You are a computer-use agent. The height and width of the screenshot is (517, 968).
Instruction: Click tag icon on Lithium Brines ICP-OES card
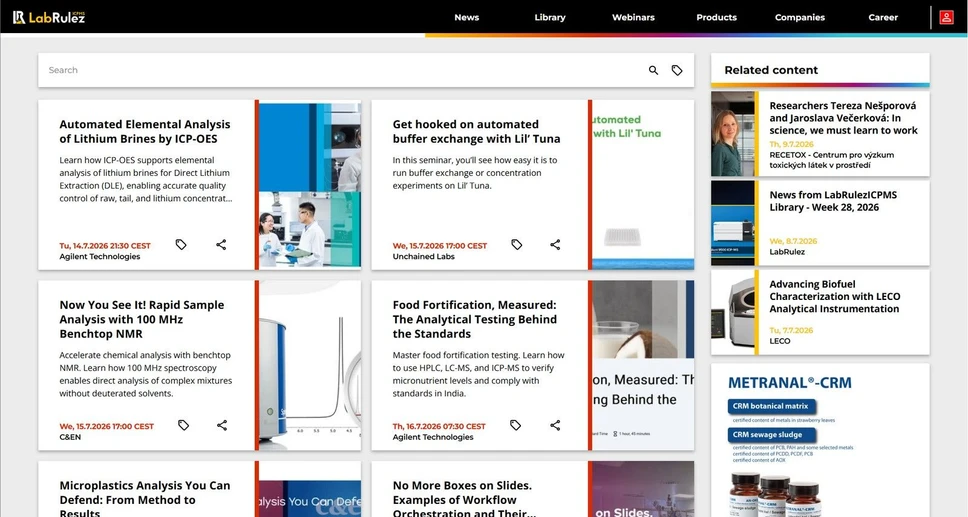tap(181, 245)
